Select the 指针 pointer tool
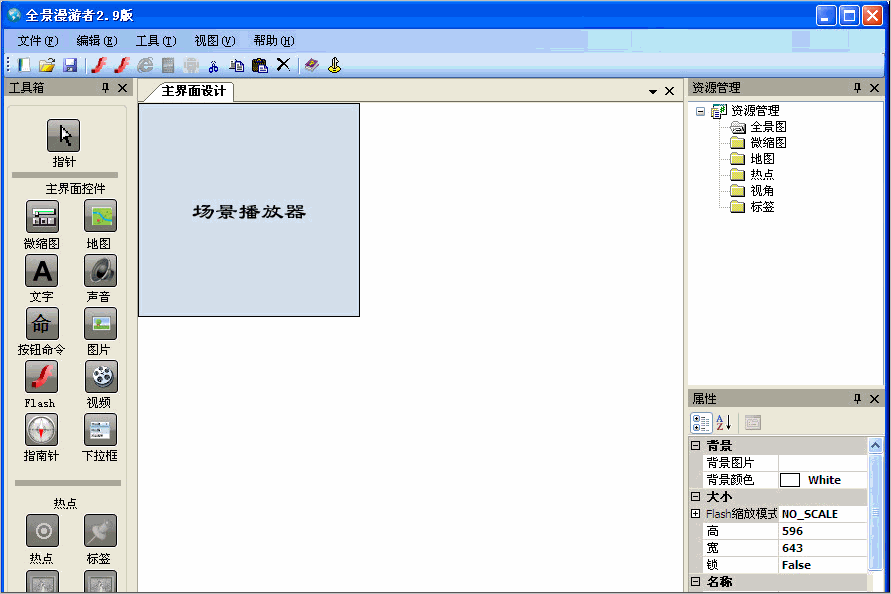The image size is (891, 594). pos(63,135)
